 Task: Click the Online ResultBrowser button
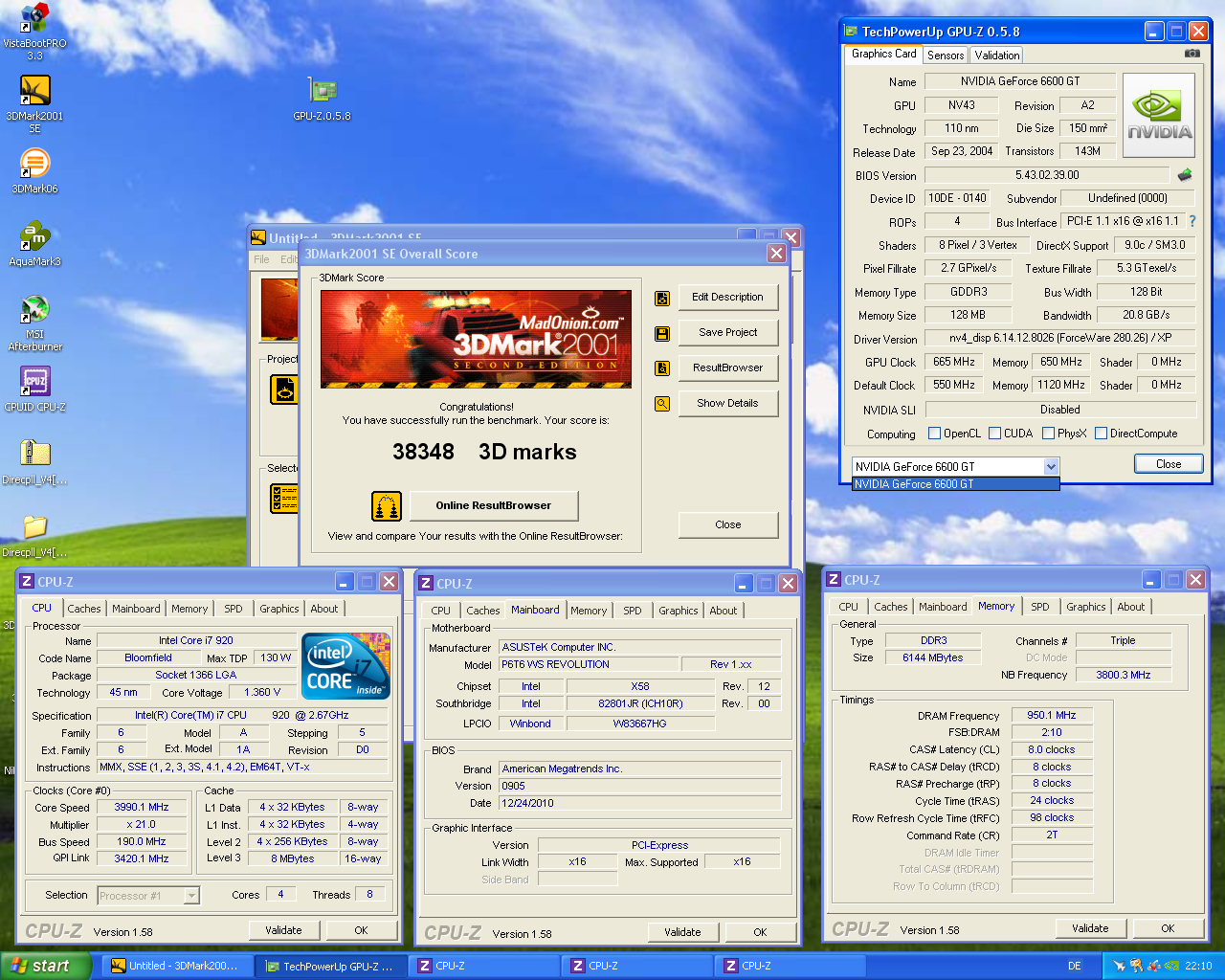tap(494, 506)
